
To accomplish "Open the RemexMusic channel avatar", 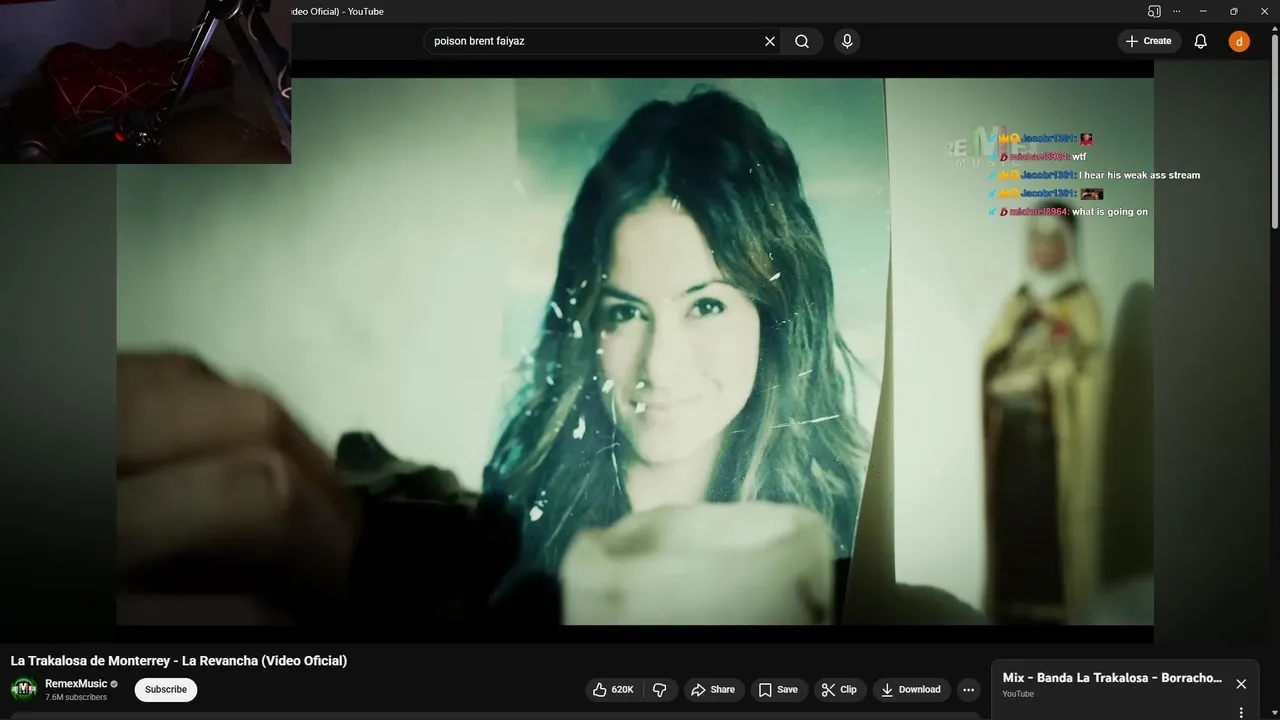I will pos(24,689).
